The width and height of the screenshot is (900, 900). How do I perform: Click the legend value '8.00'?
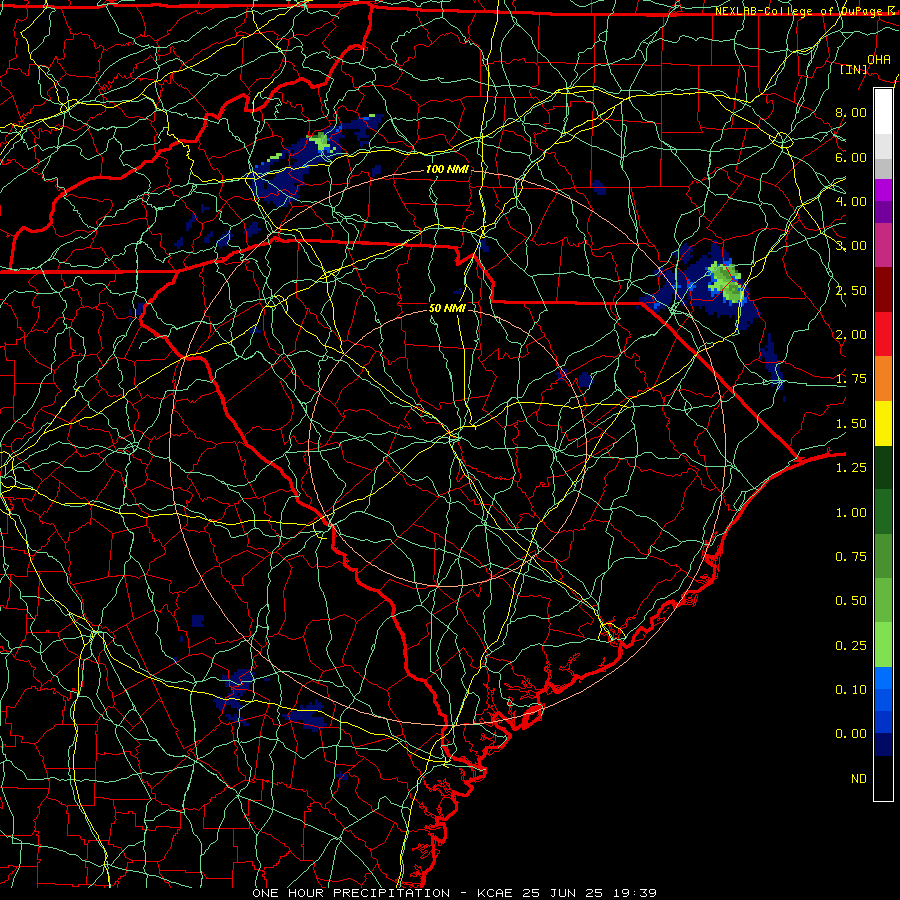point(851,112)
